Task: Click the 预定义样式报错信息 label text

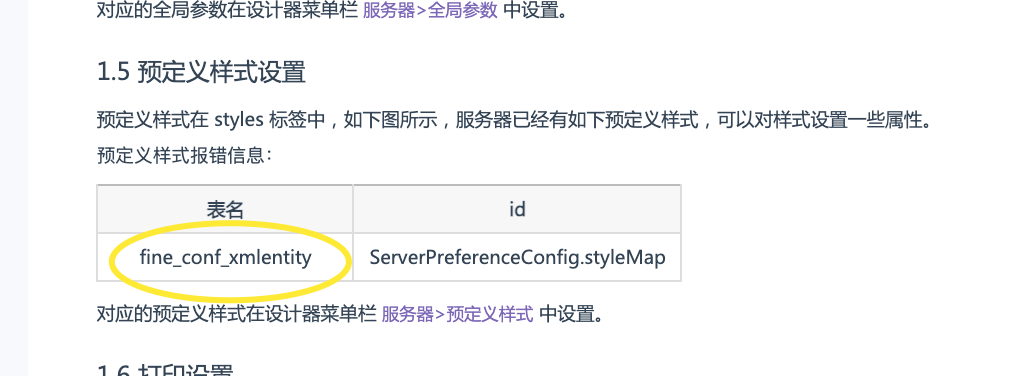Action: click(184, 156)
